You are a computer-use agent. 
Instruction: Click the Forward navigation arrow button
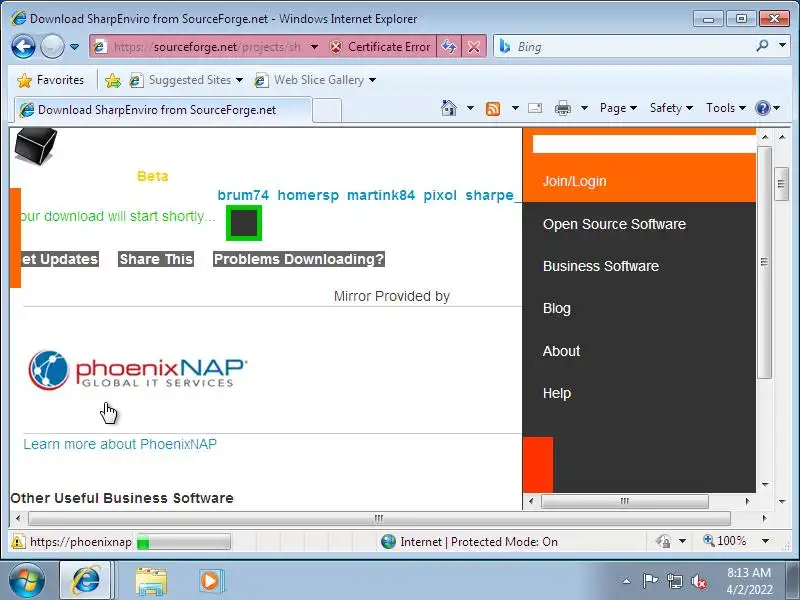(x=52, y=47)
